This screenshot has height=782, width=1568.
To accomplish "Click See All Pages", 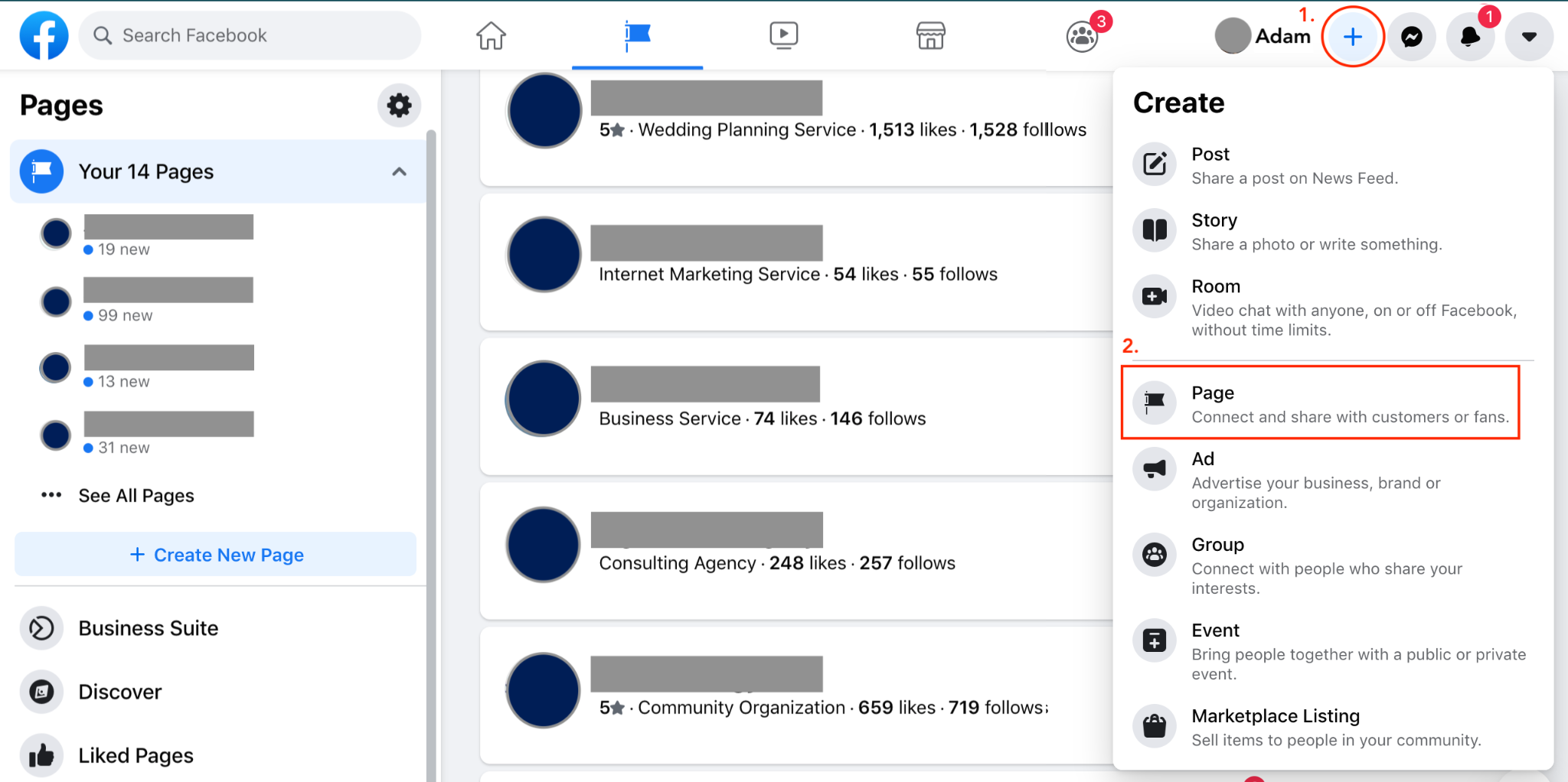I will tap(136, 496).
